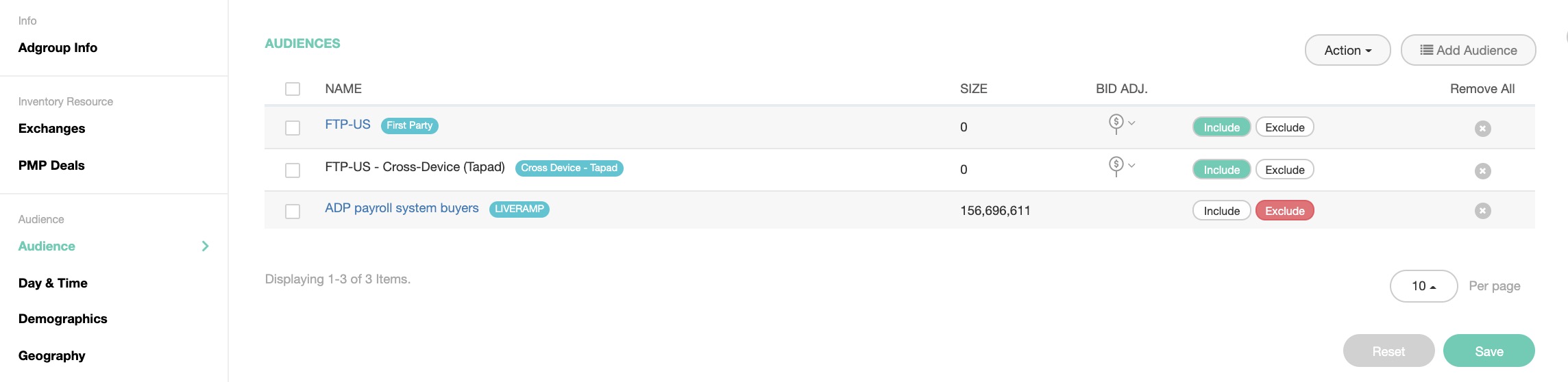Open bid adjustment icon for FTP-US
The image size is (1568, 382).
point(1116,124)
